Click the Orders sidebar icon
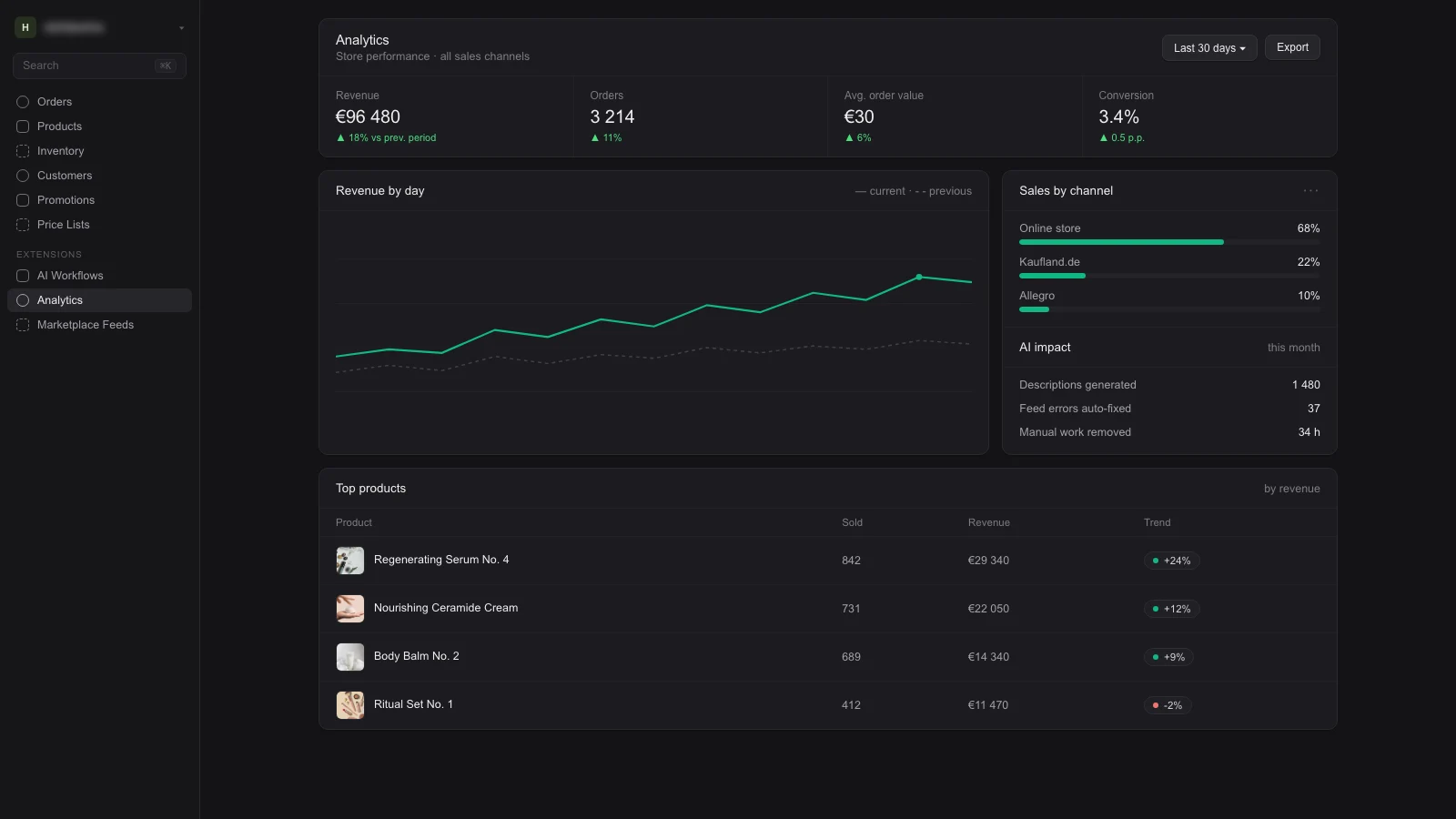Image resolution: width=1456 pixels, height=819 pixels. [x=23, y=102]
